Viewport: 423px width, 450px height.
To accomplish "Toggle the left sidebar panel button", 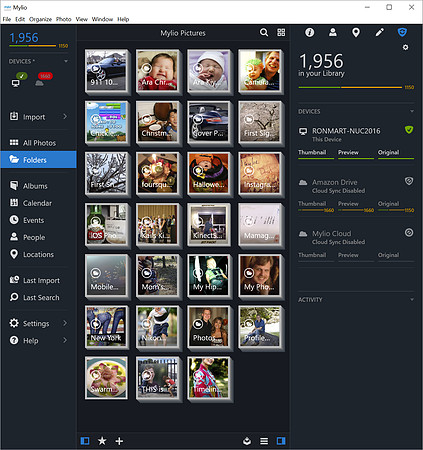I will [85, 441].
